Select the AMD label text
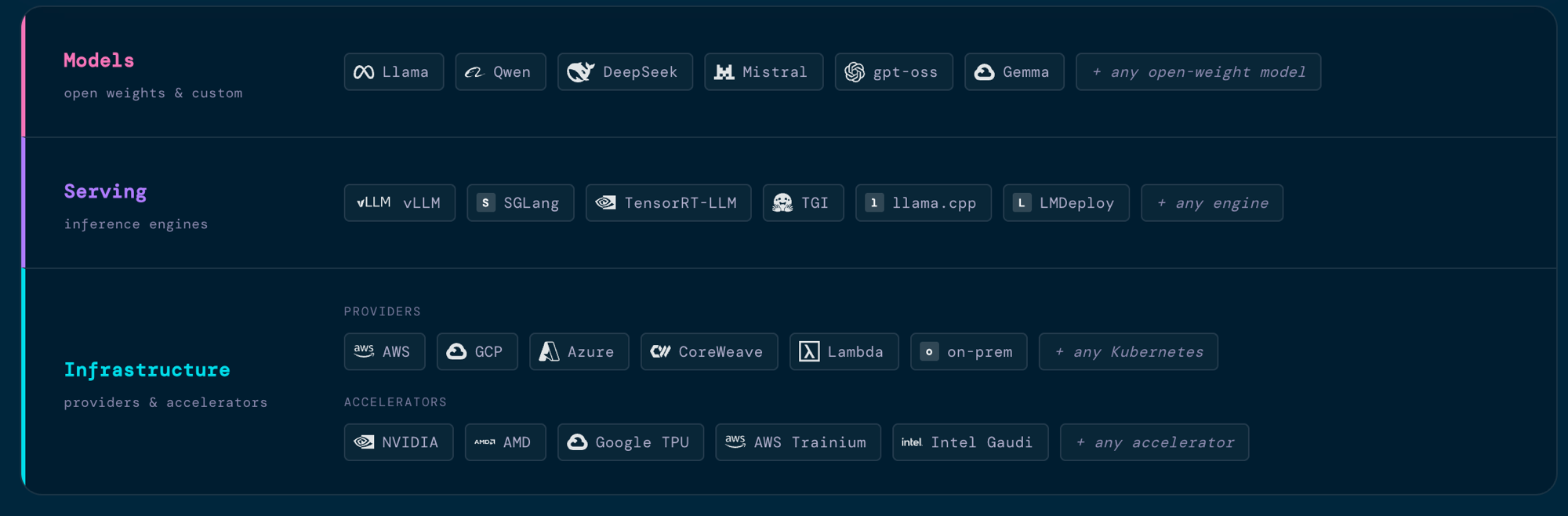Screen dimensions: 1568x516 pos(517,442)
